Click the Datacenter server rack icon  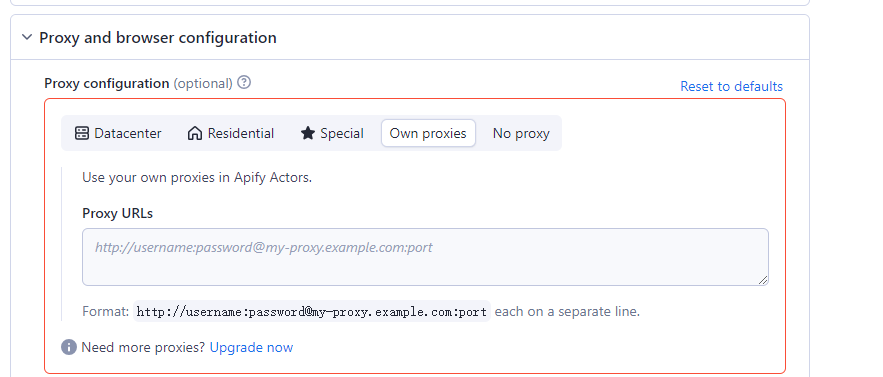coord(82,134)
